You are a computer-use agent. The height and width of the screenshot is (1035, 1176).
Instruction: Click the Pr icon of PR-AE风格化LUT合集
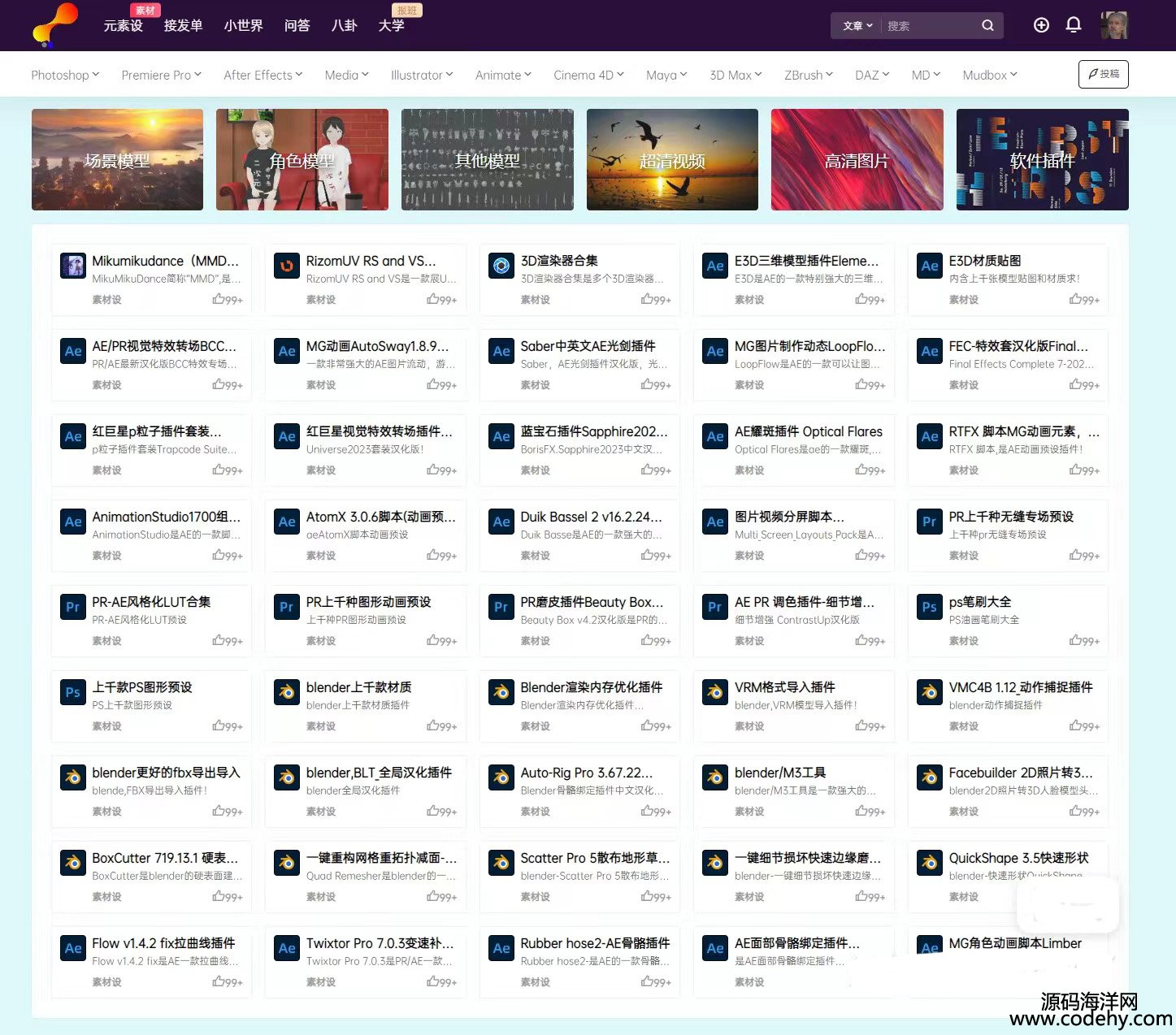tap(73, 607)
